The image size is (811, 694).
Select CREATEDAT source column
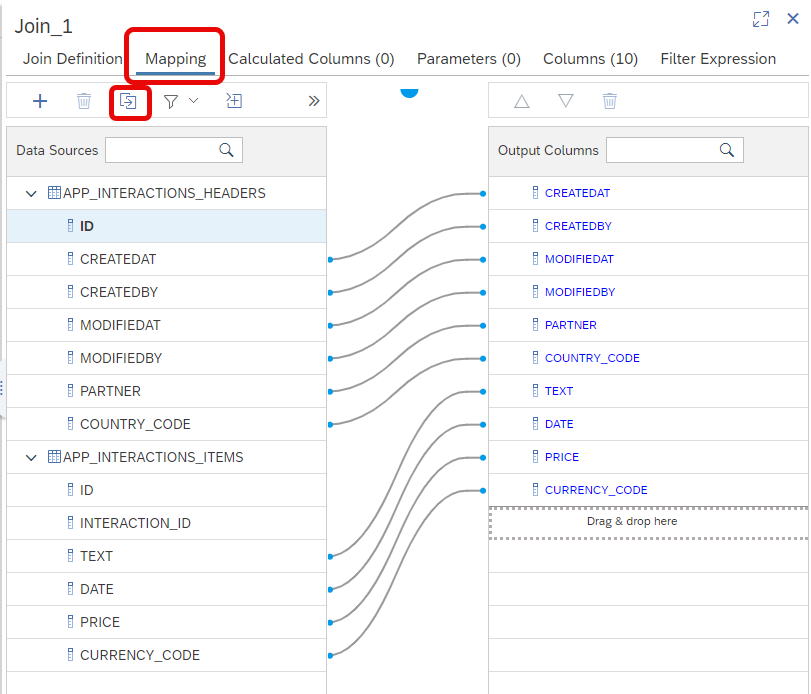[167, 259]
